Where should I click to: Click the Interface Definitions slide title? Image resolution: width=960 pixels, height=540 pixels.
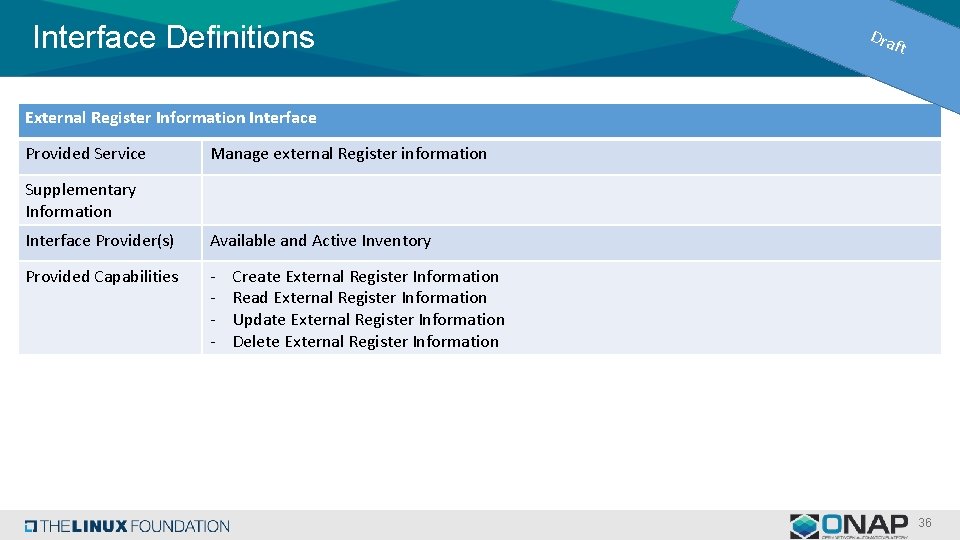pyautogui.click(x=173, y=37)
